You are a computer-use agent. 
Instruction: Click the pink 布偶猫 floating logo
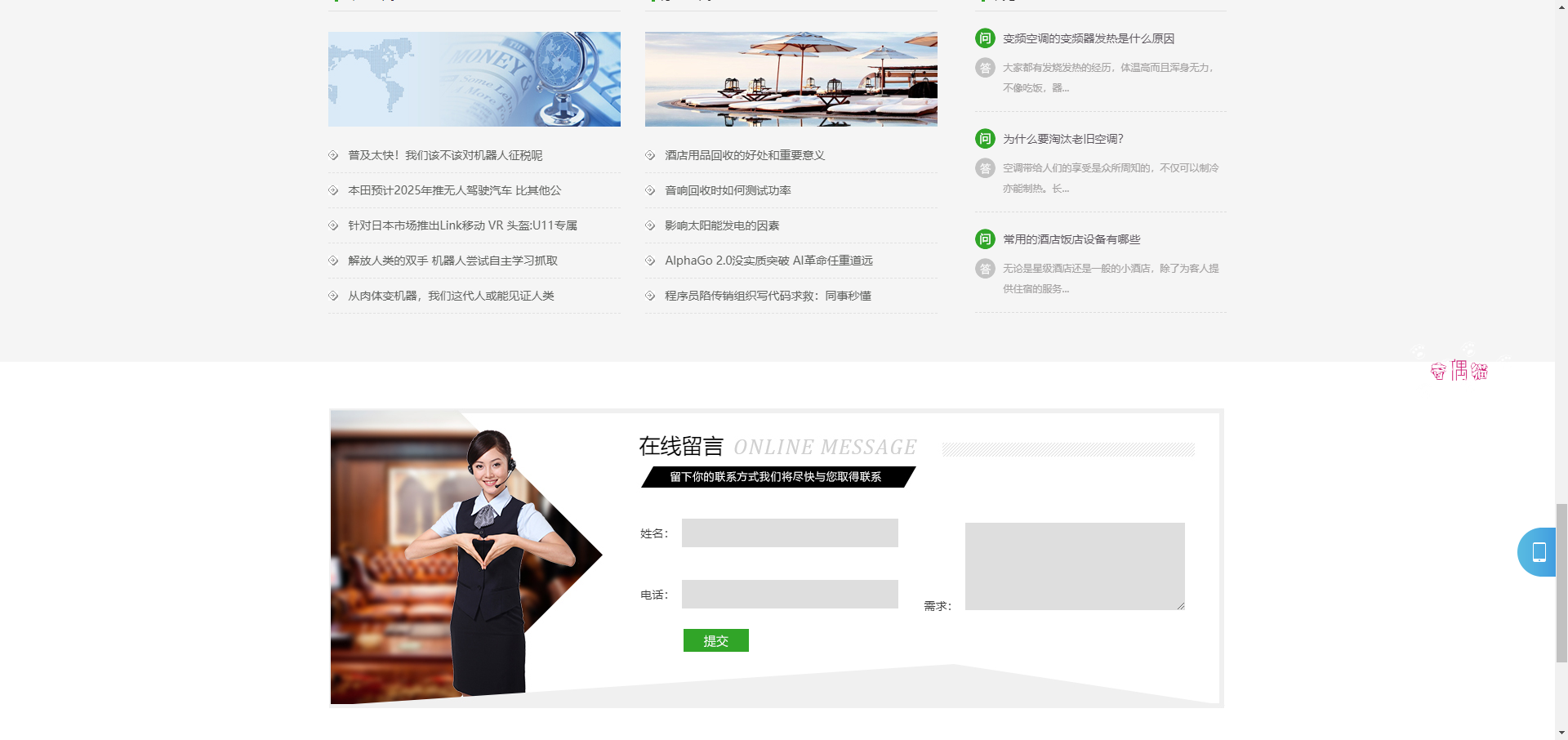click(1459, 370)
